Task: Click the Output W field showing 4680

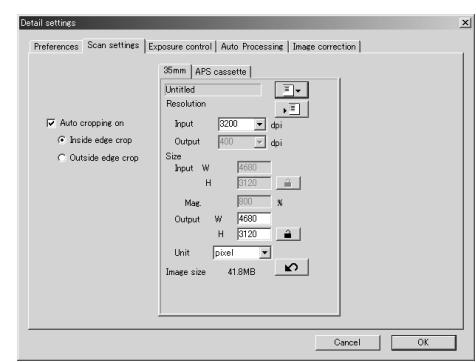Action: (x=254, y=219)
